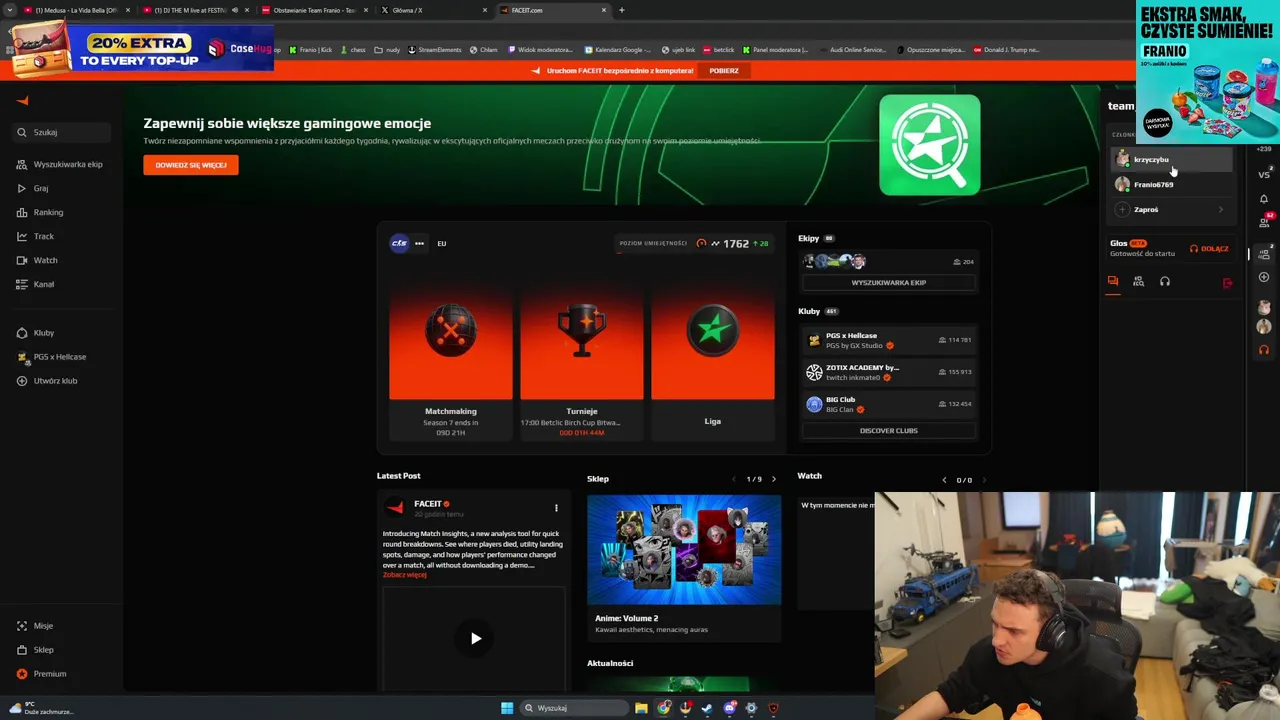Click the DISCOVER CLUBS button
Screen dimensions: 1280x720
(x=888, y=431)
